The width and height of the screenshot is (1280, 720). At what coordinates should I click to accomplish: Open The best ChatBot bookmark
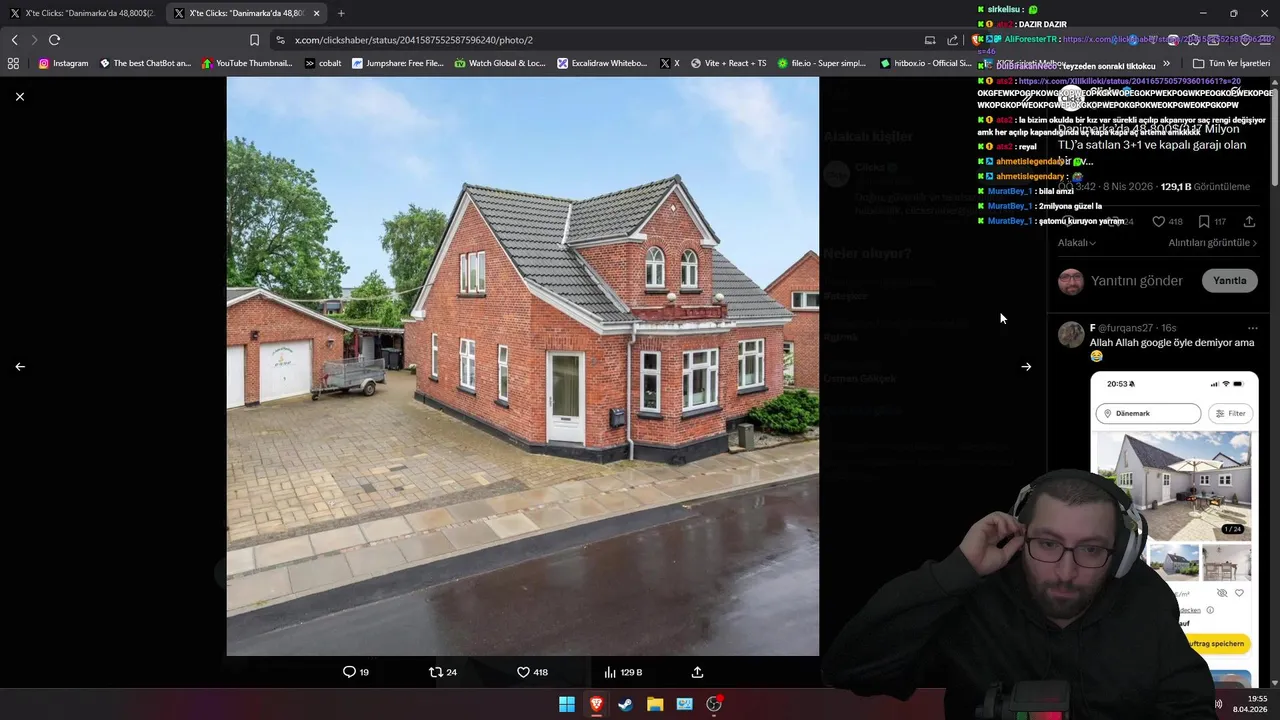[x=145, y=63]
